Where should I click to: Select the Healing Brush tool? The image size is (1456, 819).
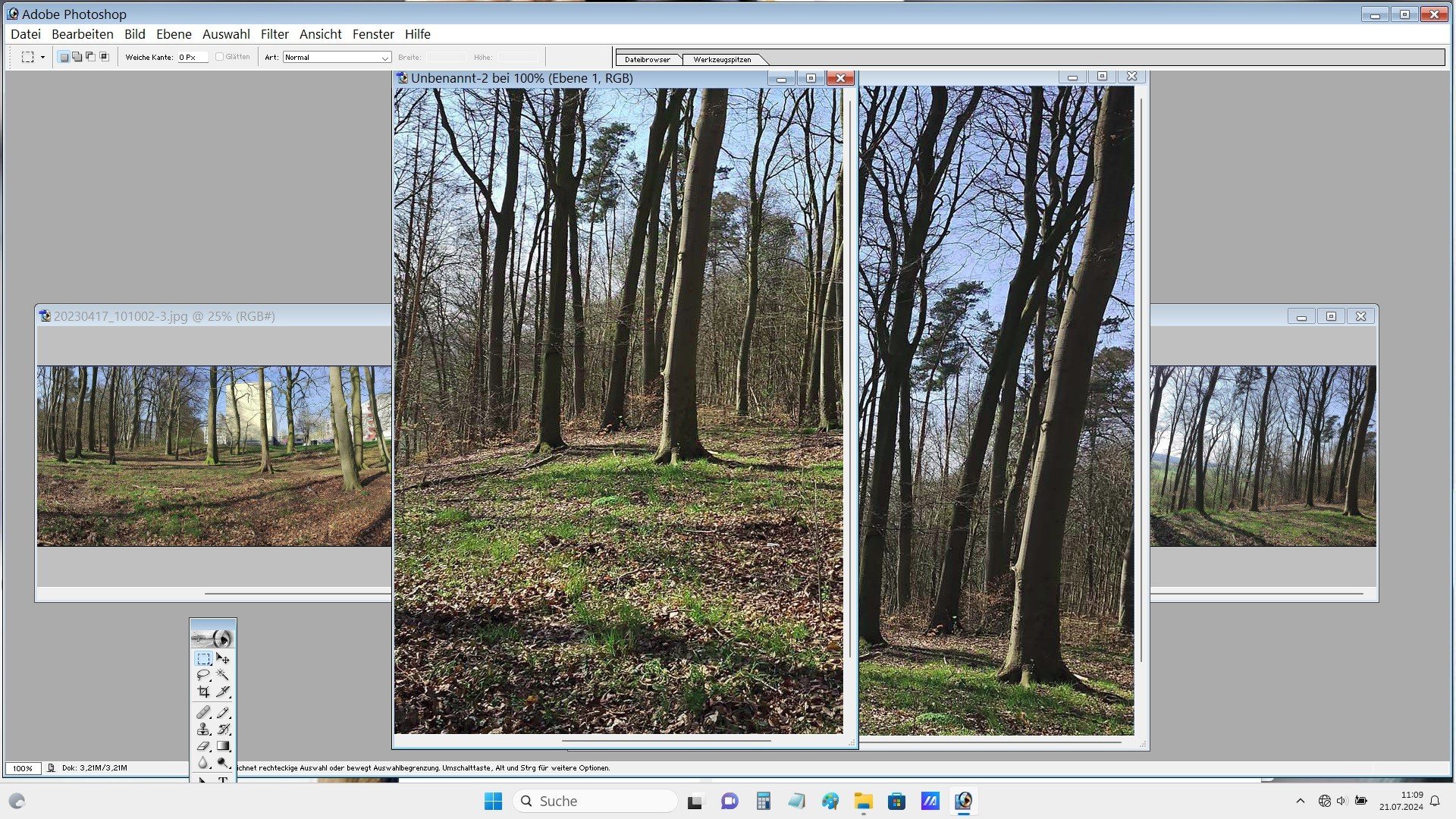tap(203, 713)
